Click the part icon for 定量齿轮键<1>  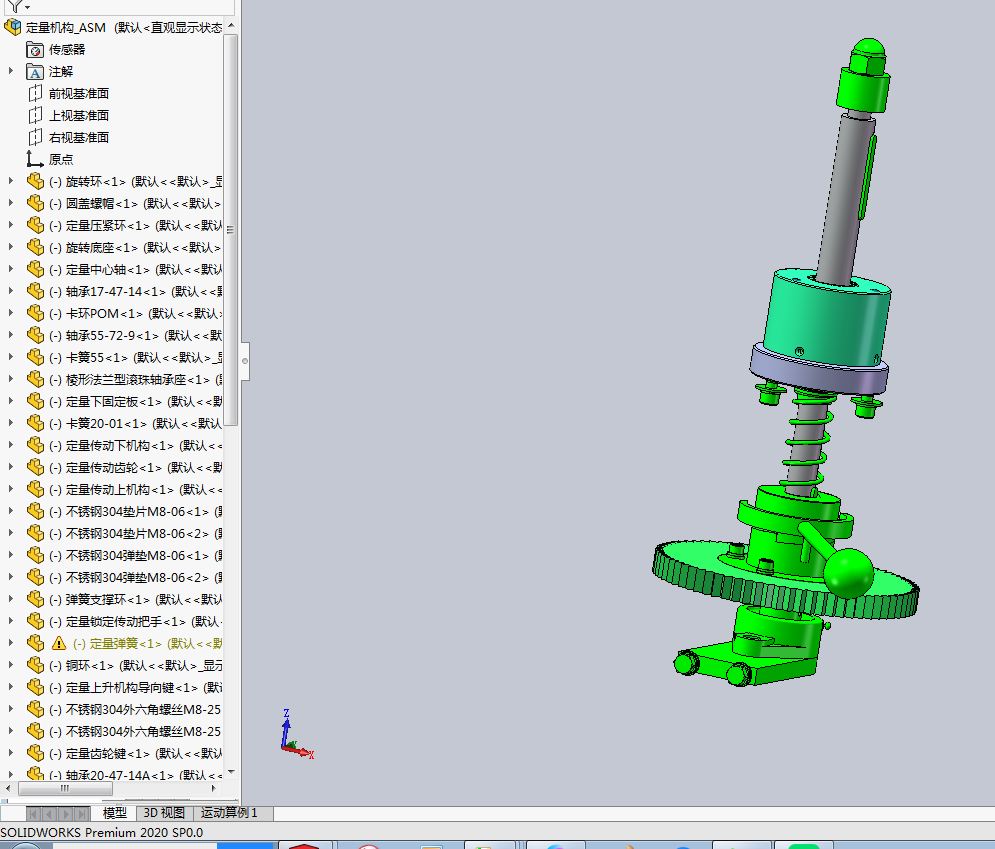pos(36,753)
